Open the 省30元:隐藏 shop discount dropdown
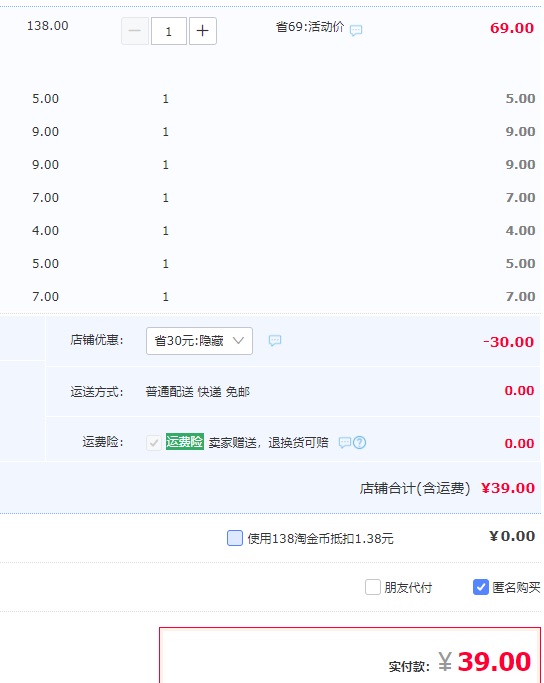Screen dimensions: 544x683 click(199, 341)
